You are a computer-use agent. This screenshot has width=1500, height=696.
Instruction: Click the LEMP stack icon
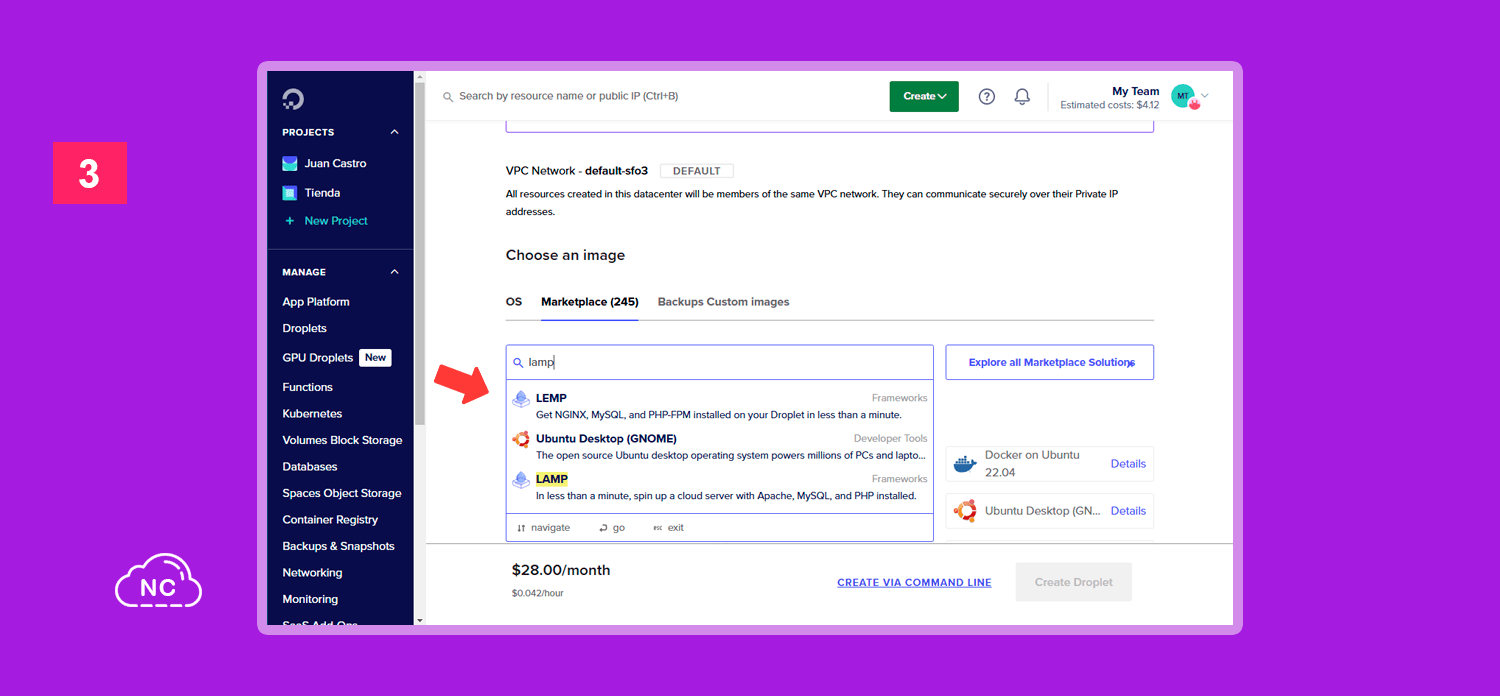520,399
